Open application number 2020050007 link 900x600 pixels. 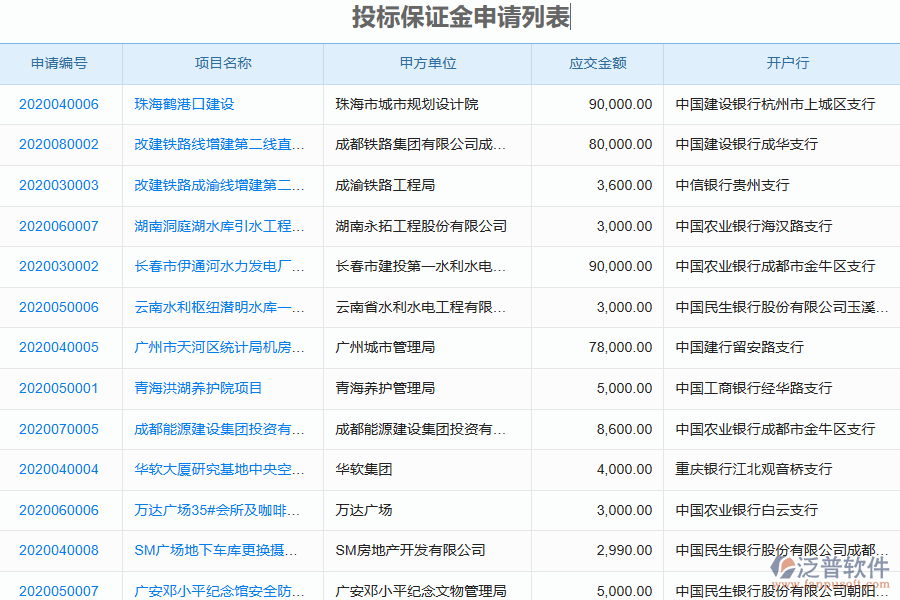(60, 589)
